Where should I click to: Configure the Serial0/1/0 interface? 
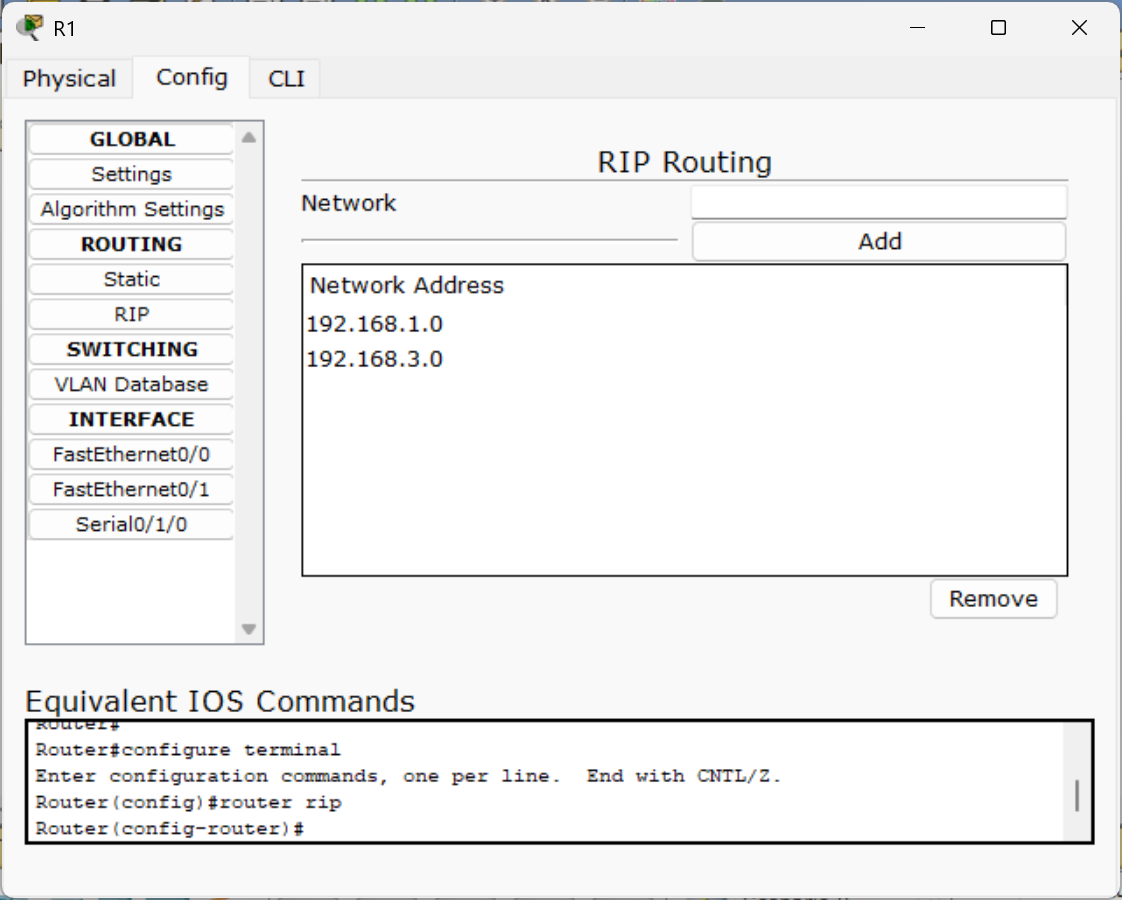[x=132, y=524]
